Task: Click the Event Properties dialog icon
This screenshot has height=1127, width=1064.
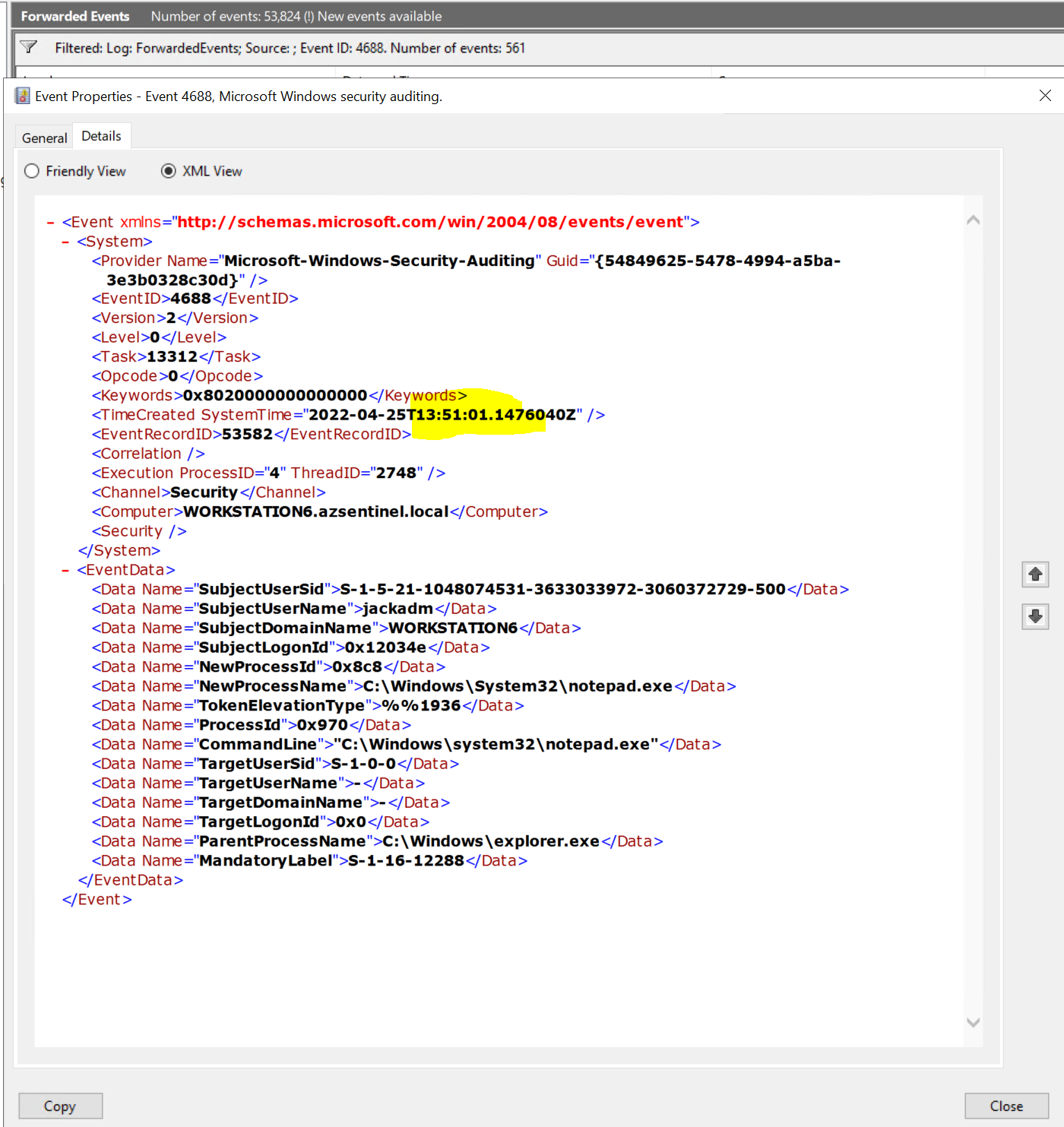Action: [21, 96]
